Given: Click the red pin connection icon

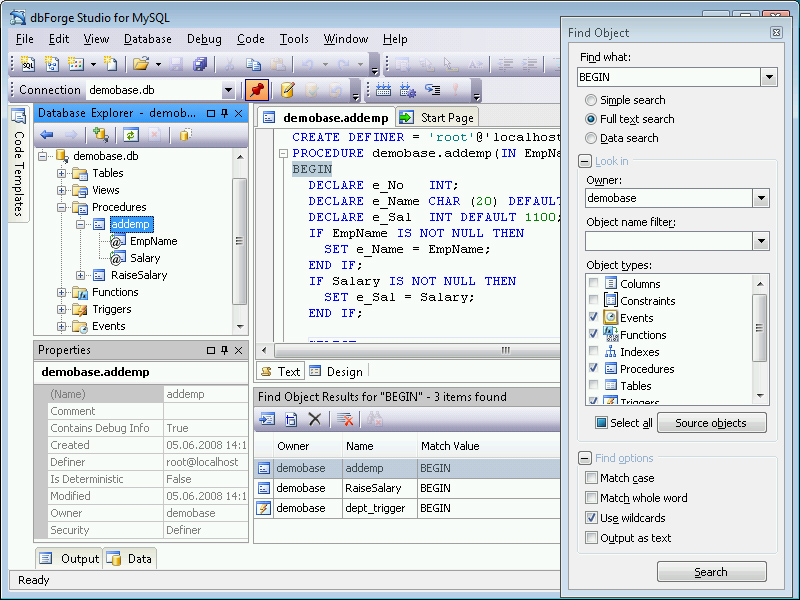Looking at the screenshot, I should (x=255, y=90).
